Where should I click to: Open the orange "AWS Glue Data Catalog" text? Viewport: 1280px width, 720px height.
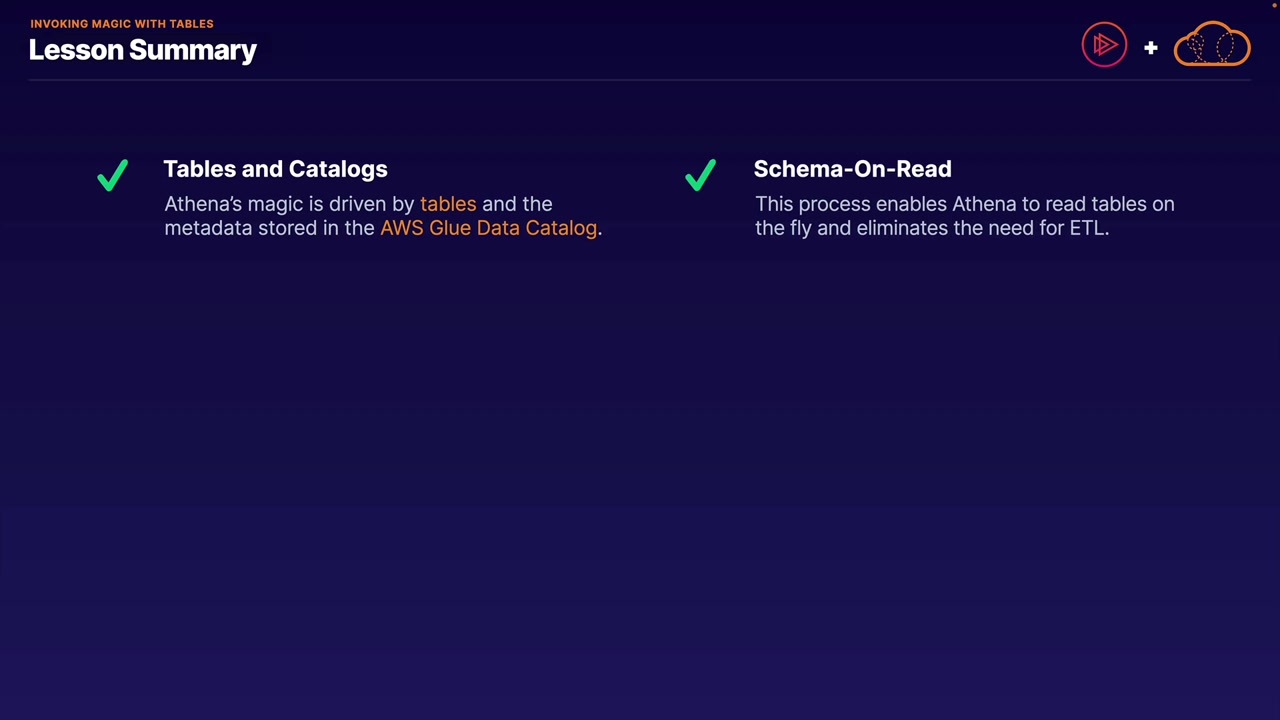[x=488, y=228]
